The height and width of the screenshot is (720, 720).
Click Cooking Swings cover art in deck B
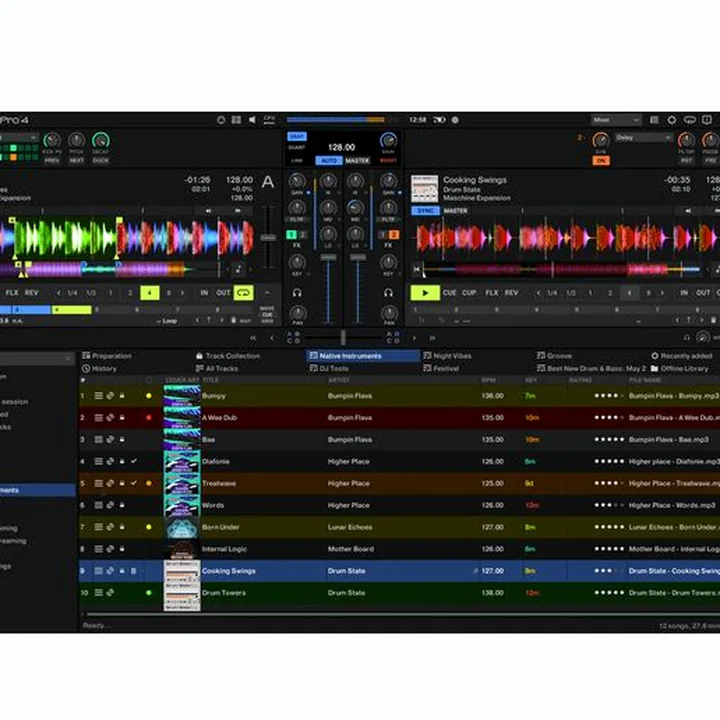[x=424, y=188]
